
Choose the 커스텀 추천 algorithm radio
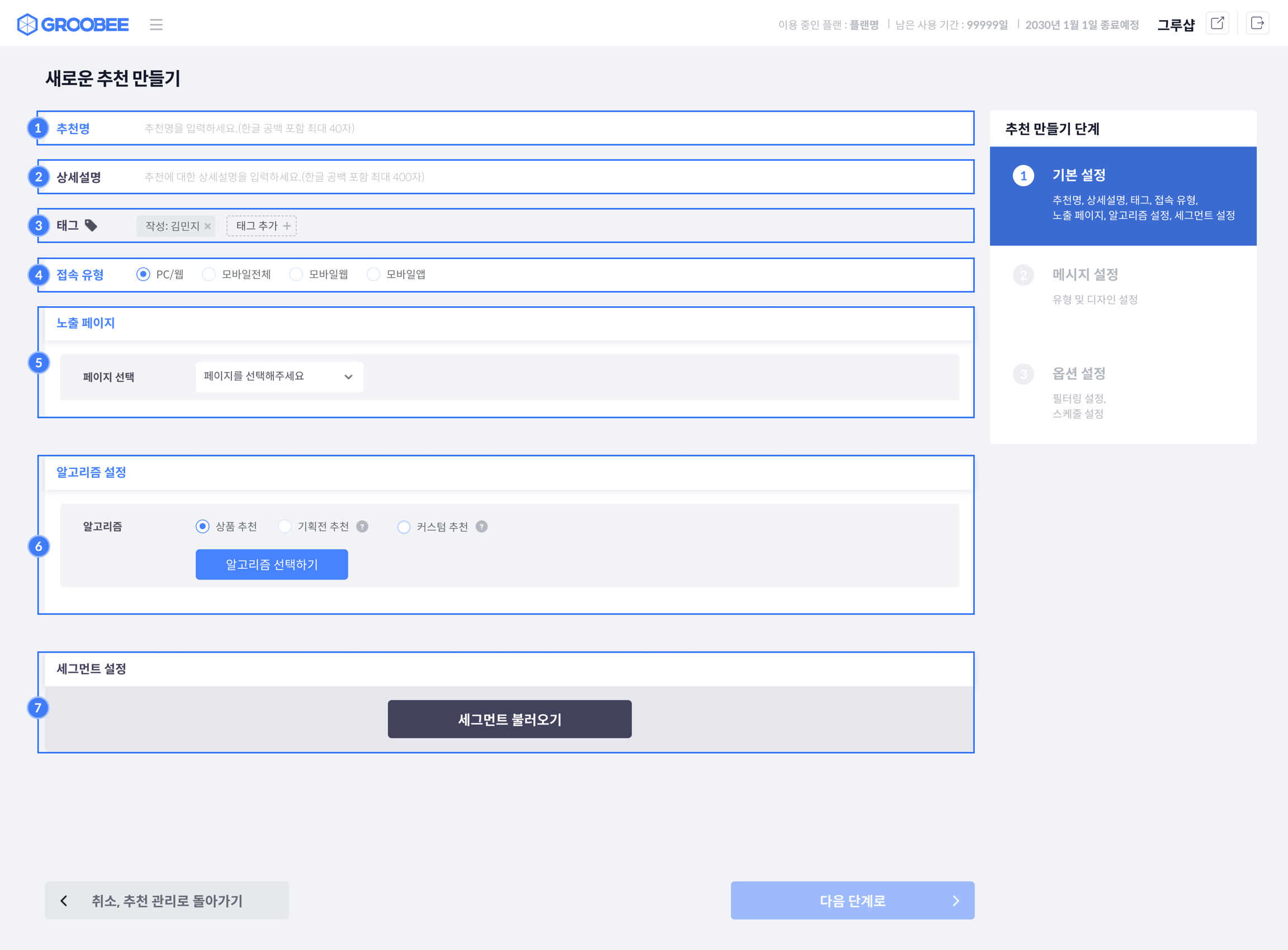404,527
